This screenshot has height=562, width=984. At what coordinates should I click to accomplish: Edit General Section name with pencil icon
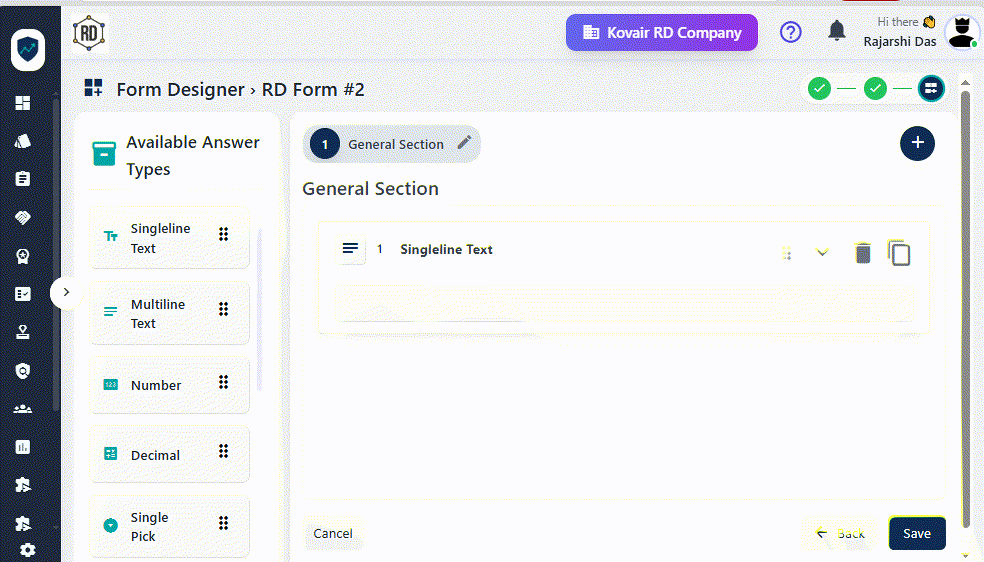pyautogui.click(x=464, y=143)
